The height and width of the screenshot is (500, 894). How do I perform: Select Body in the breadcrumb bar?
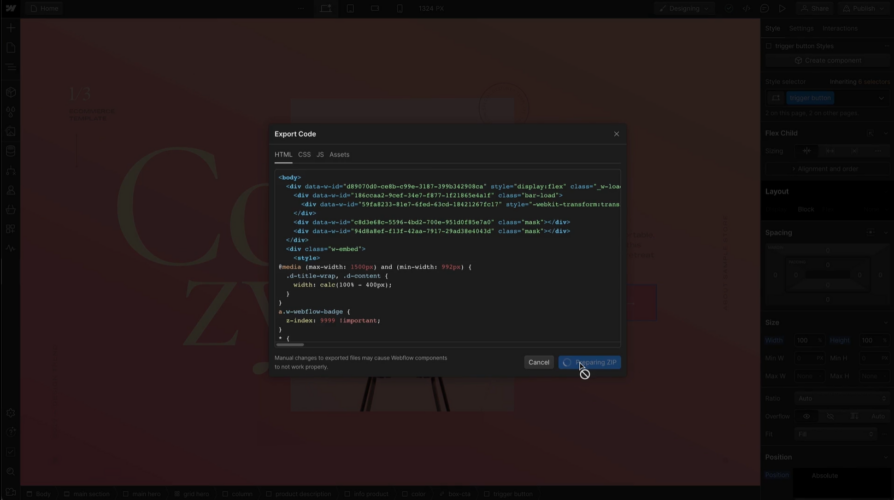(39, 494)
